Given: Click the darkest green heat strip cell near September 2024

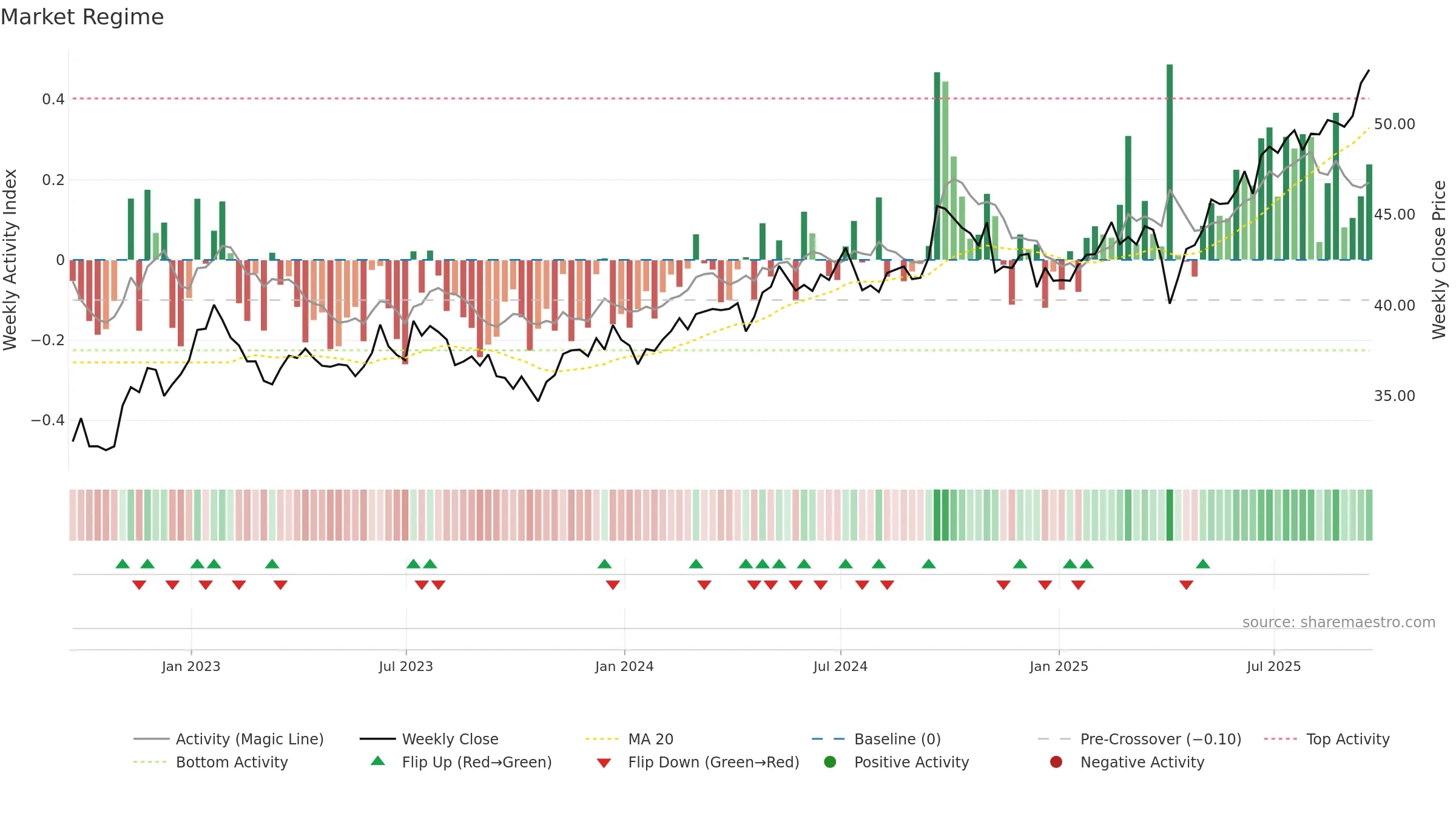Looking at the screenshot, I should (x=937, y=514).
